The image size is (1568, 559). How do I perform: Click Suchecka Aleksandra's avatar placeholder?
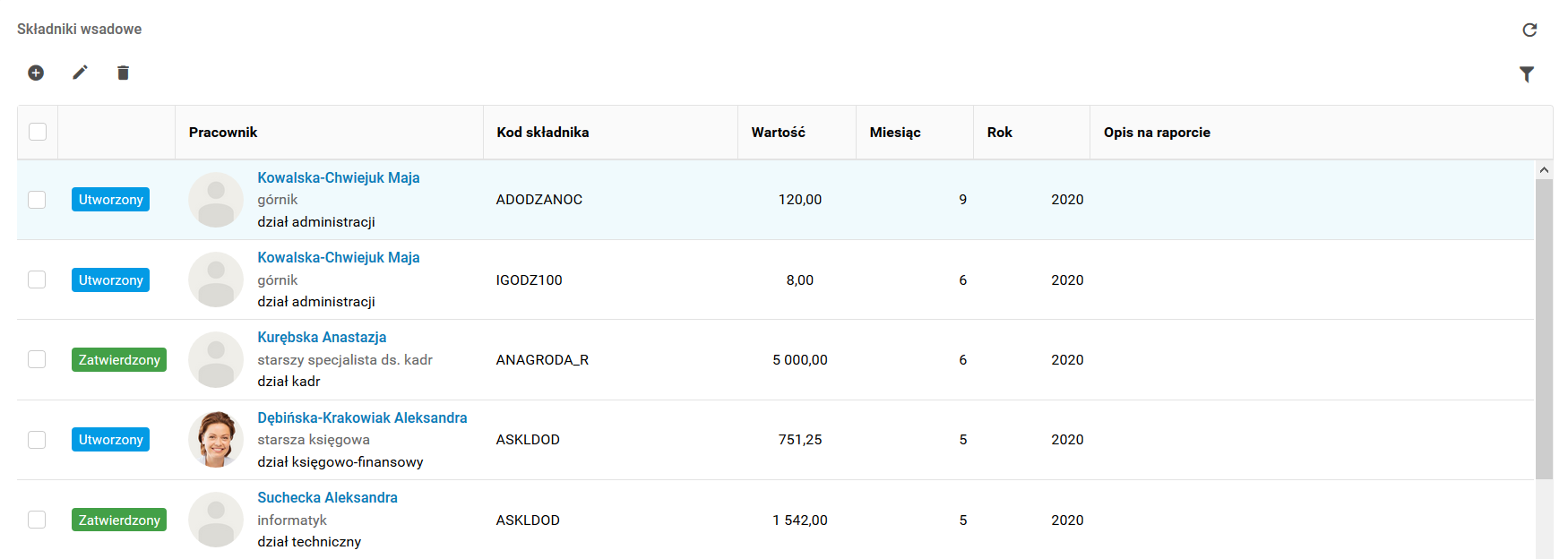pos(216,520)
